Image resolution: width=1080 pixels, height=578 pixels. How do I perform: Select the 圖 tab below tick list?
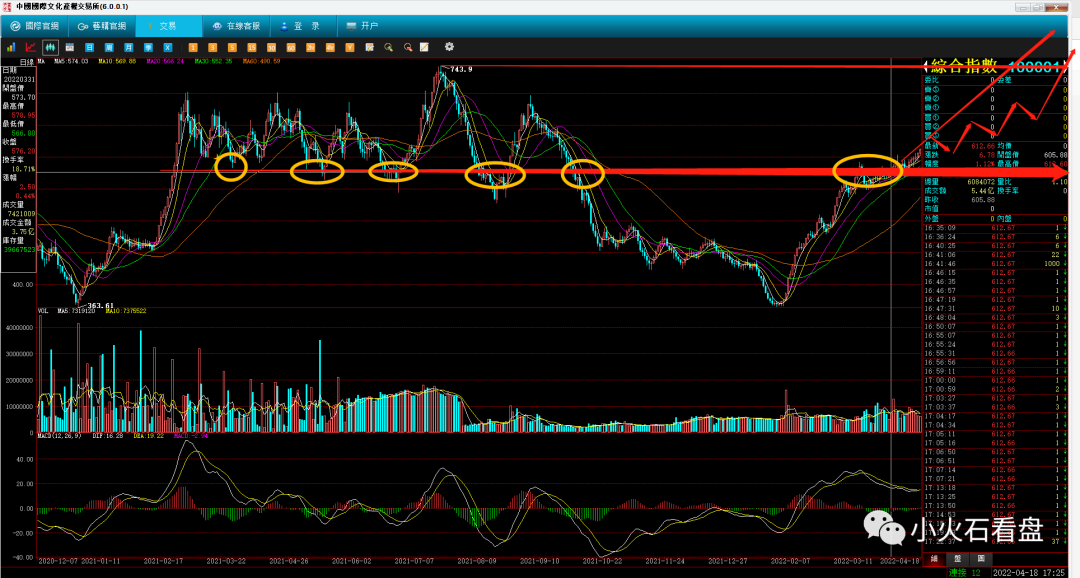[981, 559]
